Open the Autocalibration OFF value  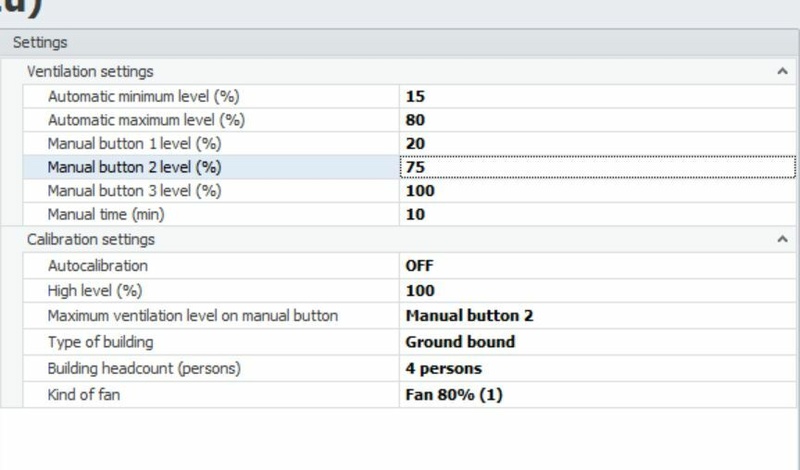[419, 266]
